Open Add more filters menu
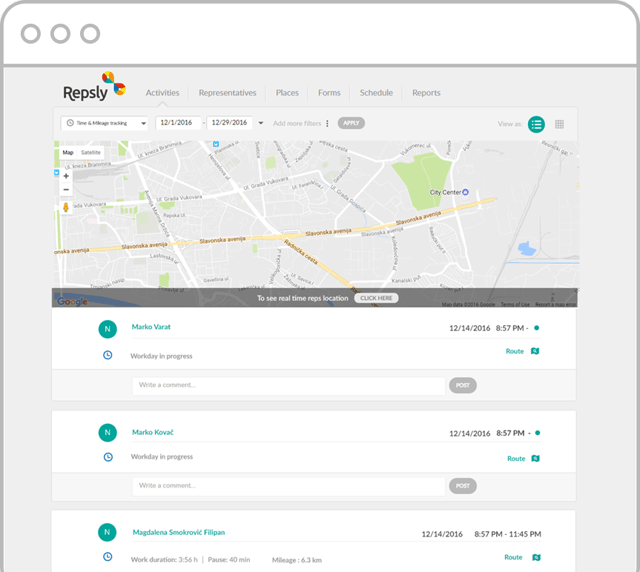640x572 pixels. click(x=301, y=123)
